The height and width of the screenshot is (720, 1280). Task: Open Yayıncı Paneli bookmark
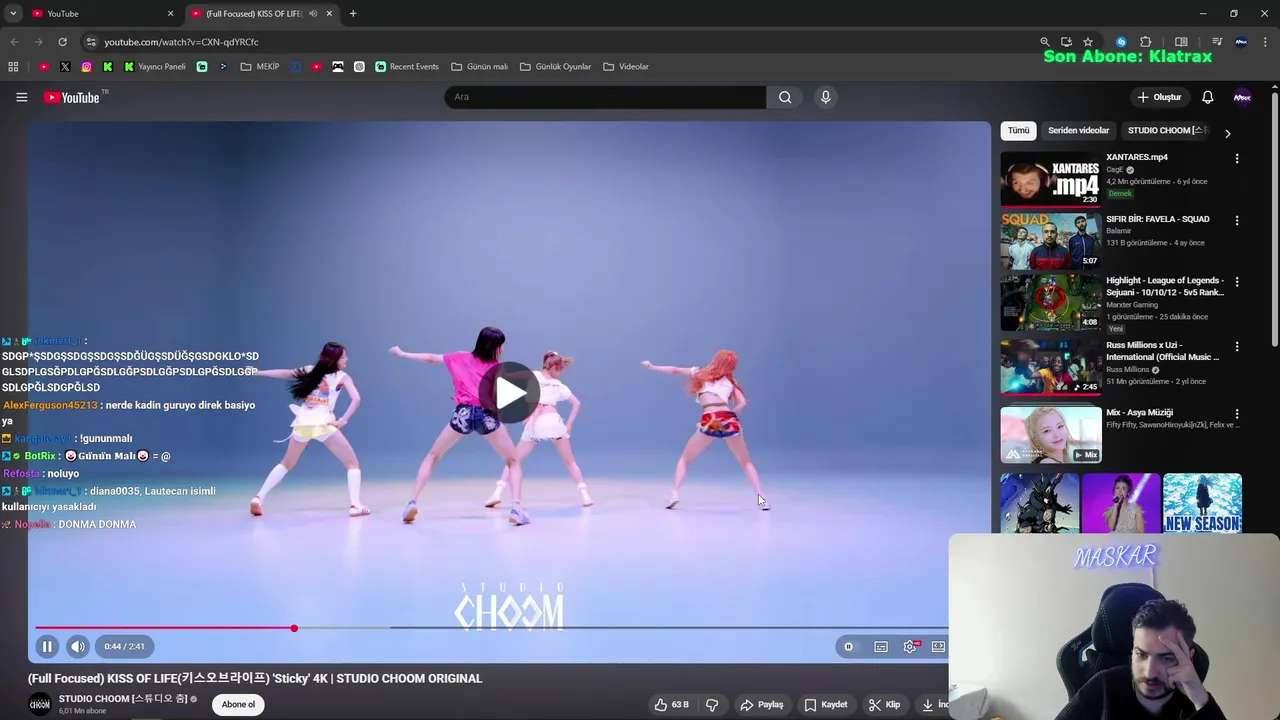(x=155, y=67)
